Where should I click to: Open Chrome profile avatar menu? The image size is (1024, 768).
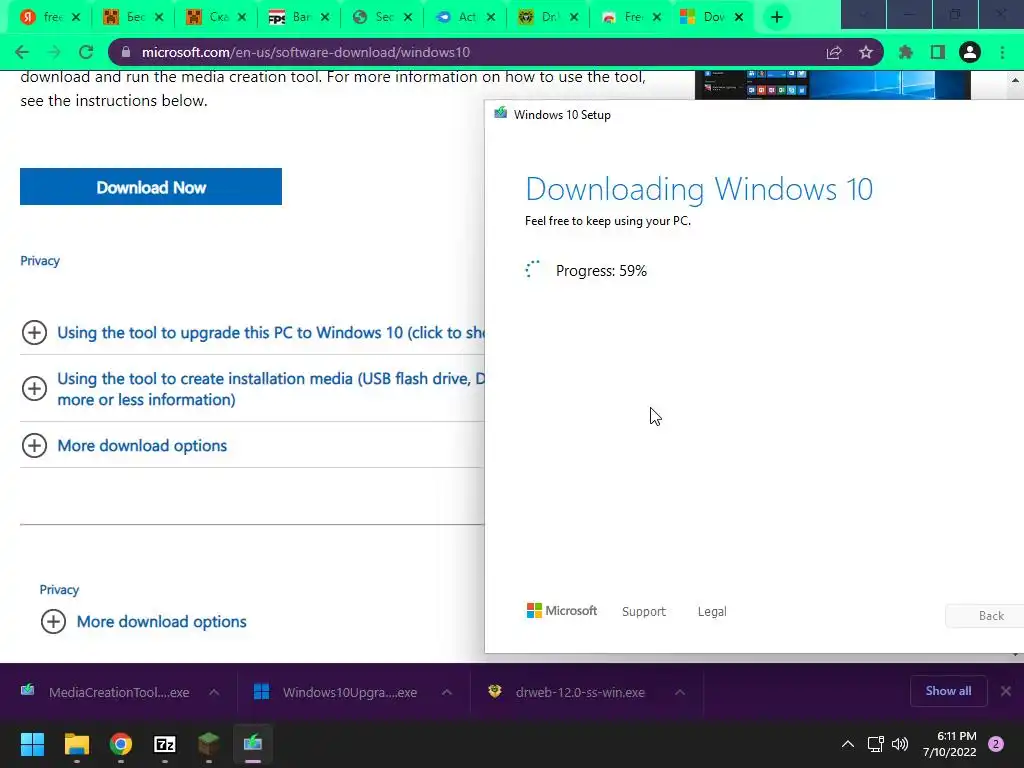point(970,52)
